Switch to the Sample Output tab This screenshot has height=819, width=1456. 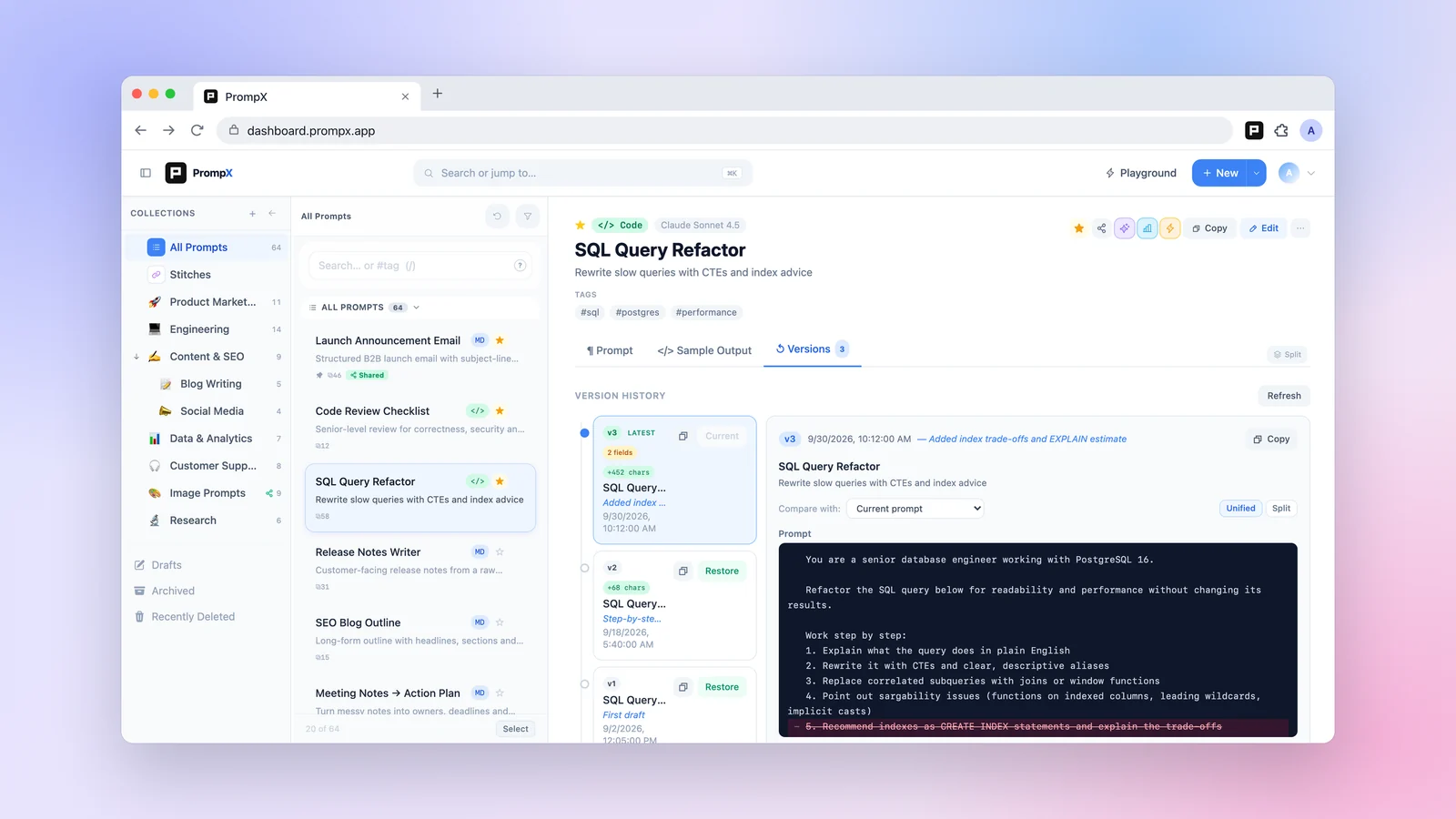(704, 350)
